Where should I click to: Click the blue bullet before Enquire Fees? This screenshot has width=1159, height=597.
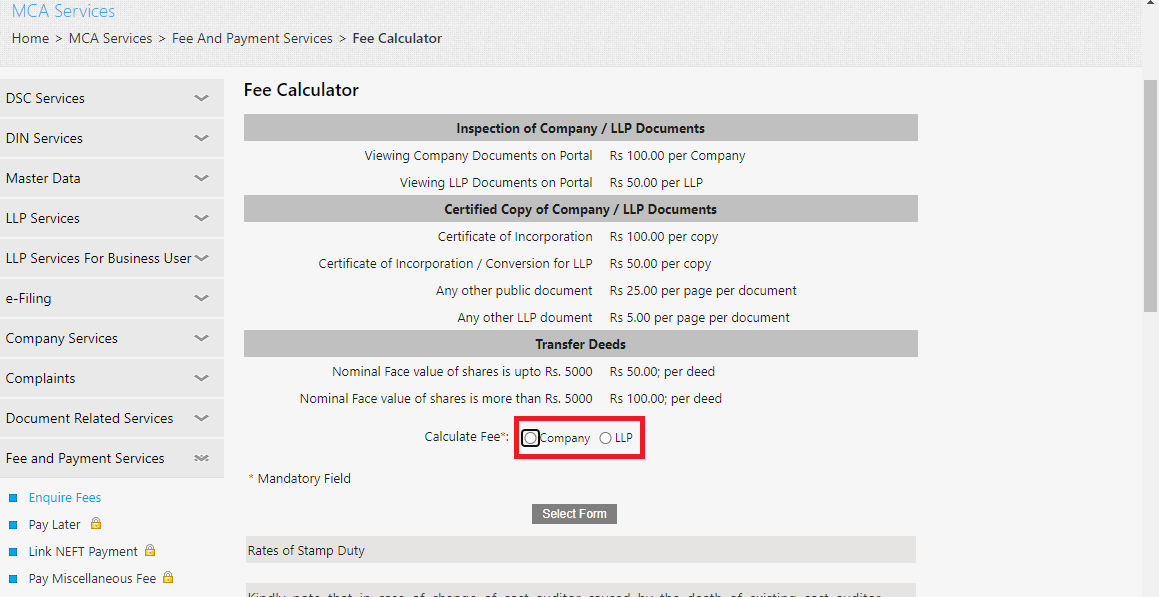[13, 498]
